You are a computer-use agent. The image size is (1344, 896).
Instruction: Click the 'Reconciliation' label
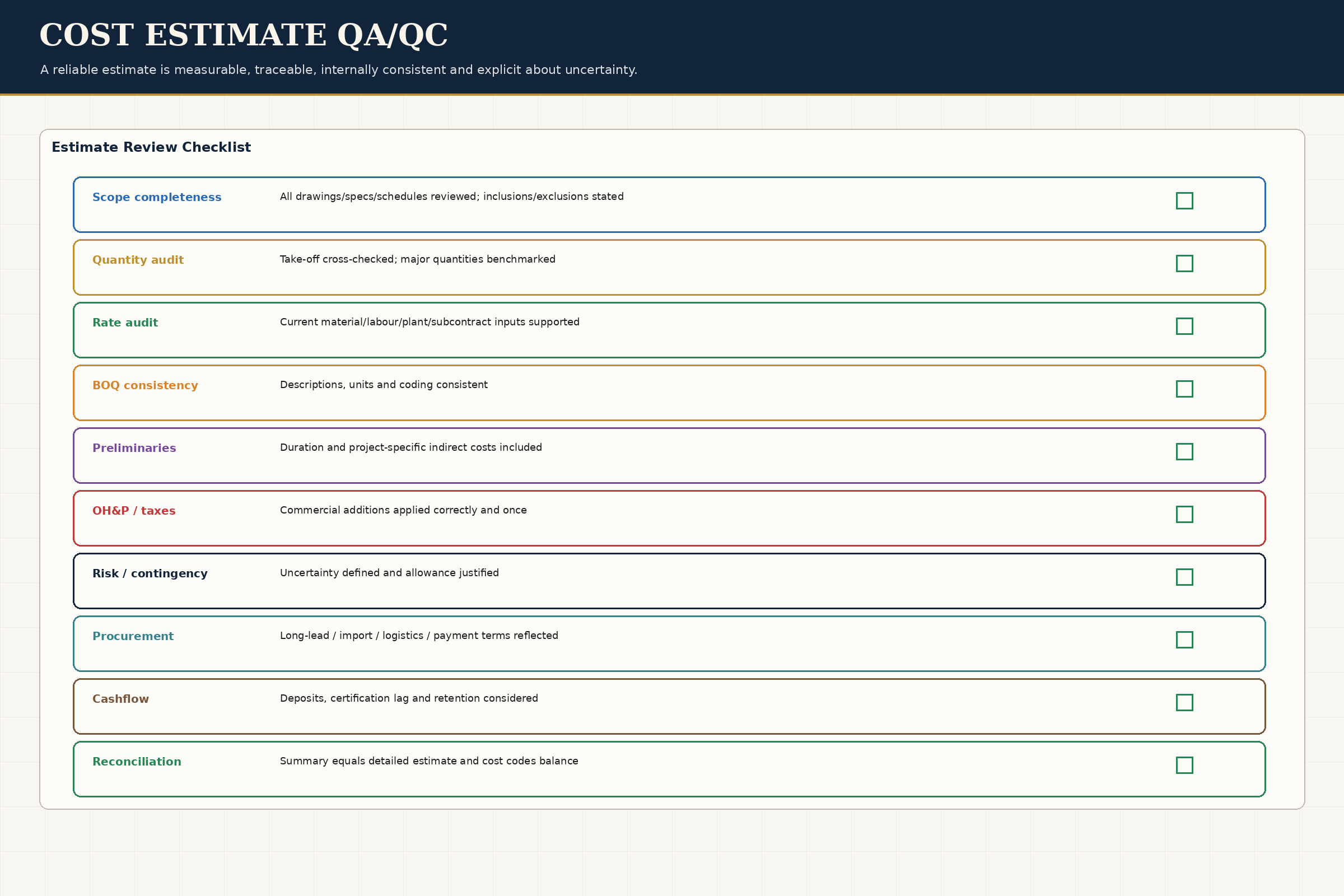(137, 762)
